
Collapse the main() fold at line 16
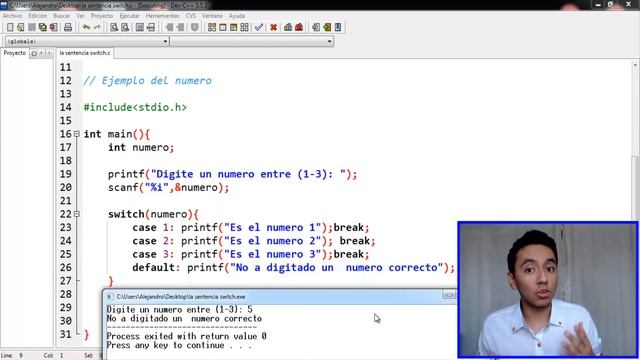[x=77, y=134]
